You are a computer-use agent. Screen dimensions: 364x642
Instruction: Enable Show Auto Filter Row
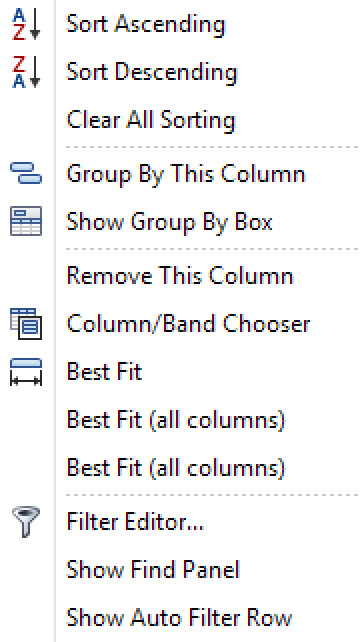click(179, 617)
